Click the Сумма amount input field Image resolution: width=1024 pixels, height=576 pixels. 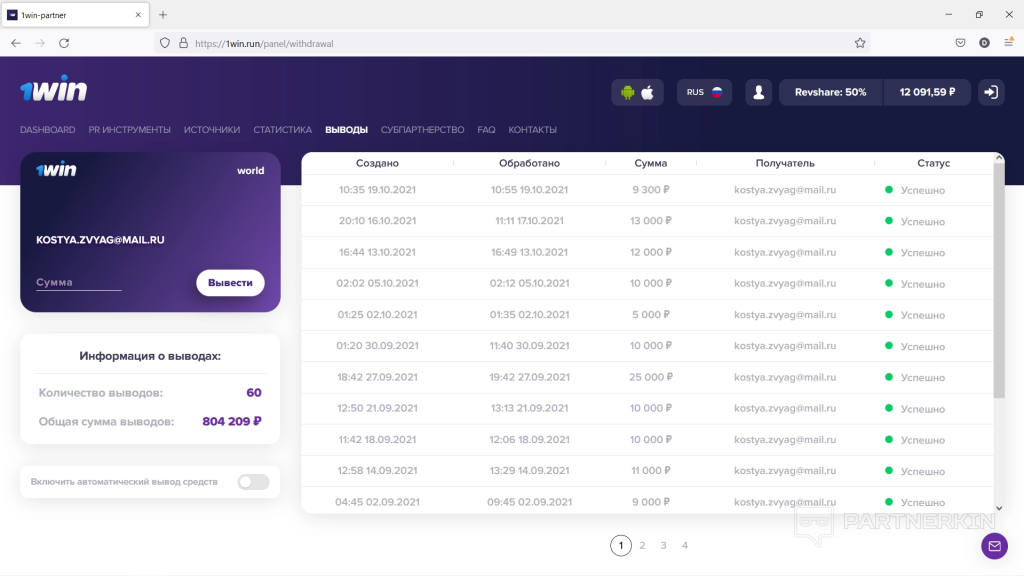click(x=78, y=282)
